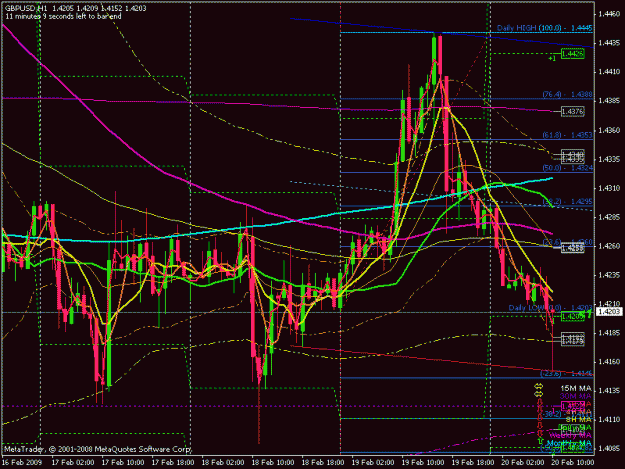Click the 1.4335 price axis label
This screenshot has width=625, height=469.
[609, 159]
